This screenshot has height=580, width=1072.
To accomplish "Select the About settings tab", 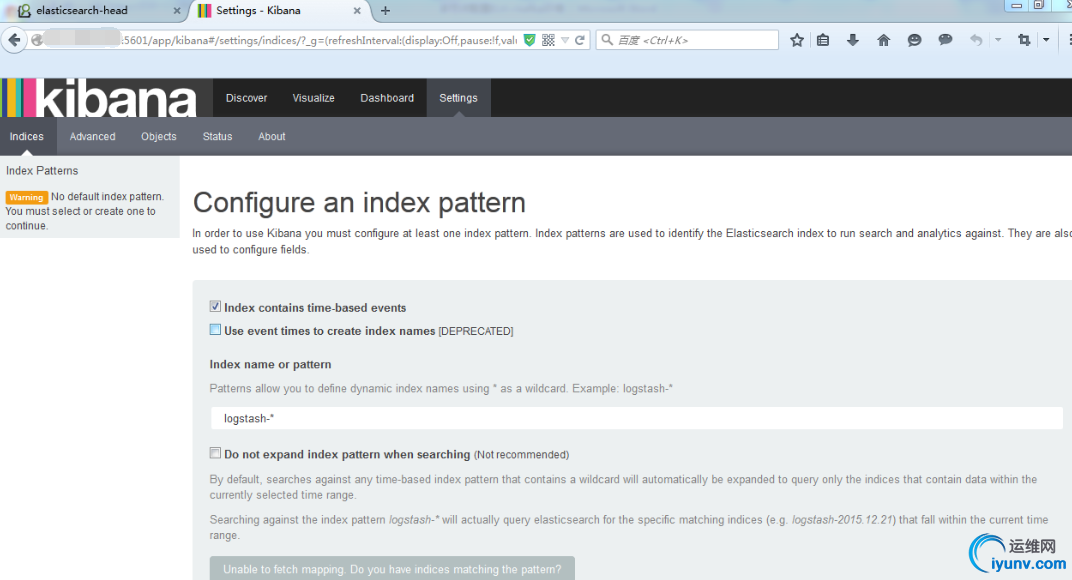I will pos(271,136).
